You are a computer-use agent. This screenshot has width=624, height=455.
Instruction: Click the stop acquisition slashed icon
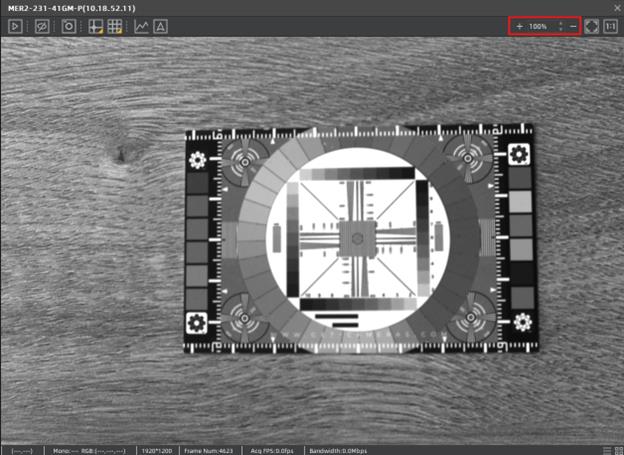tap(41, 26)
